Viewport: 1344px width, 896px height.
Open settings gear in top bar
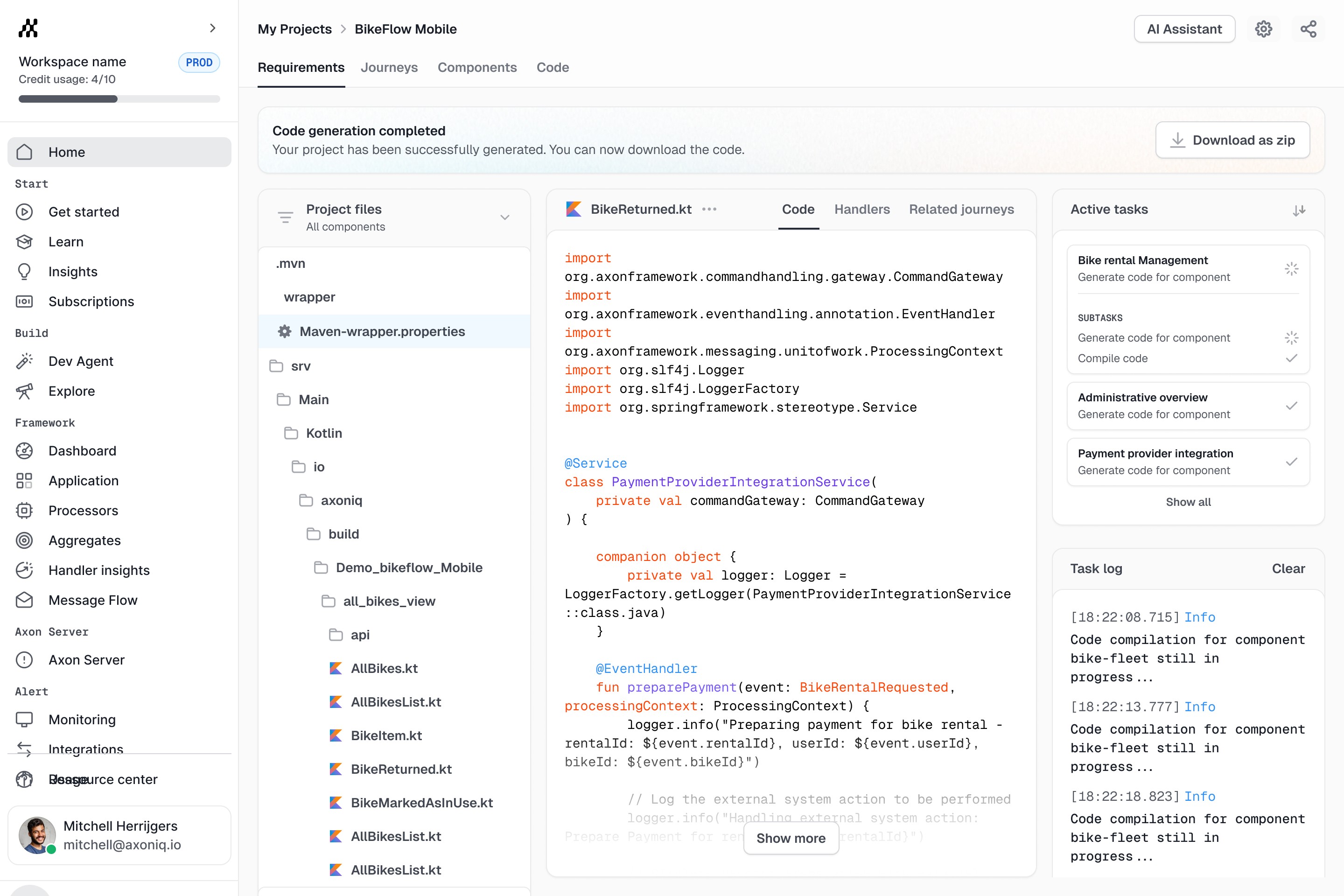pyautogui.click(x=1263, y=29)
